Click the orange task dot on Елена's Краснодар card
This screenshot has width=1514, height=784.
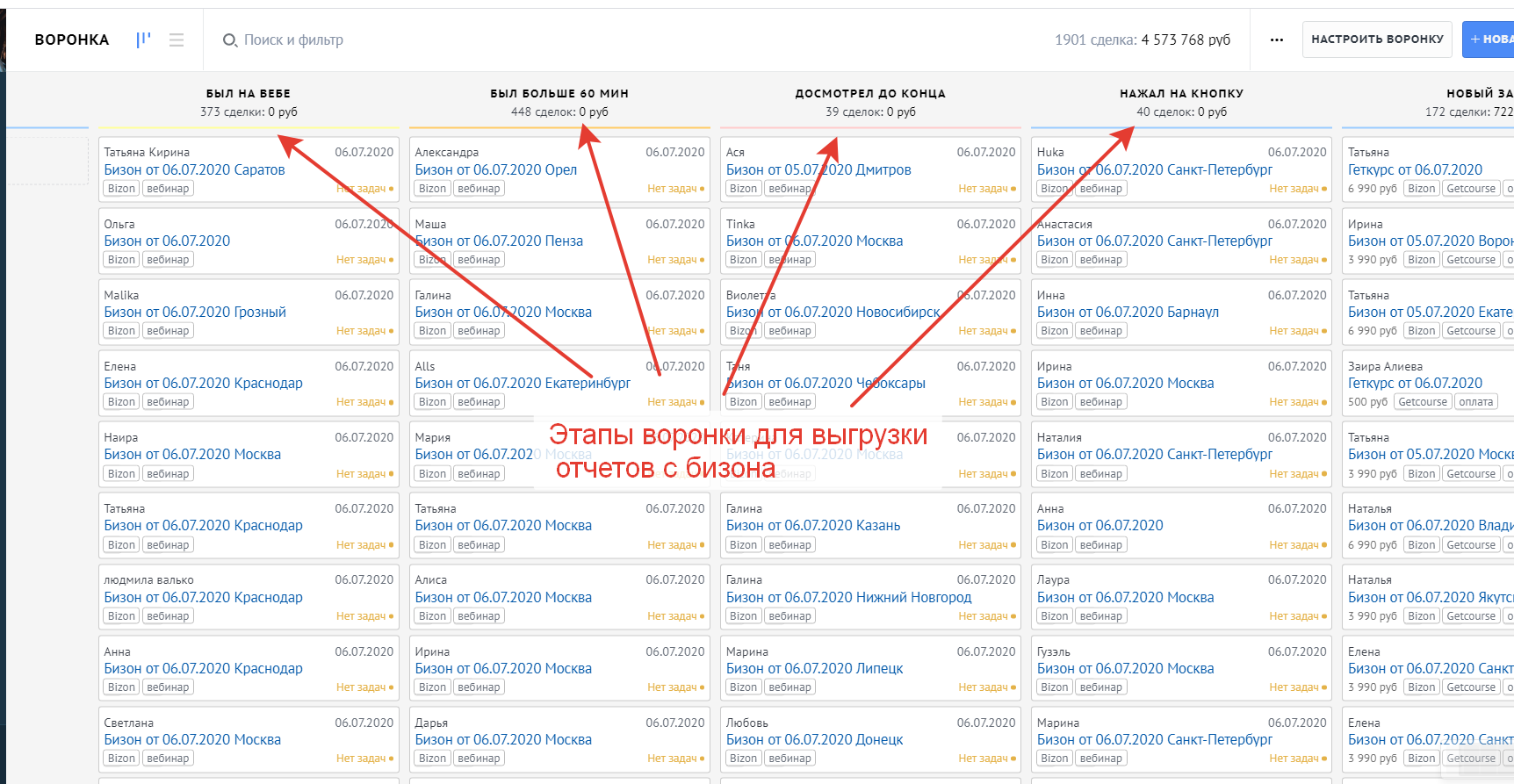391,403
